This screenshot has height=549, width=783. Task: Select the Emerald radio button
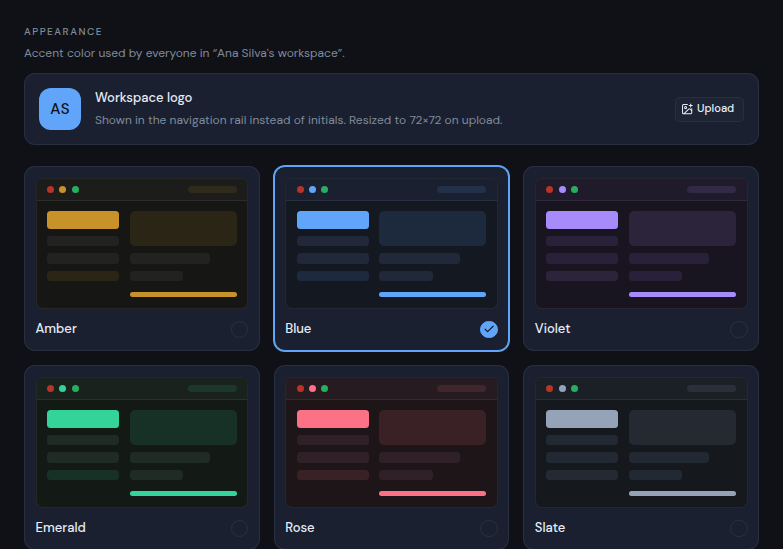pos(239,528)
